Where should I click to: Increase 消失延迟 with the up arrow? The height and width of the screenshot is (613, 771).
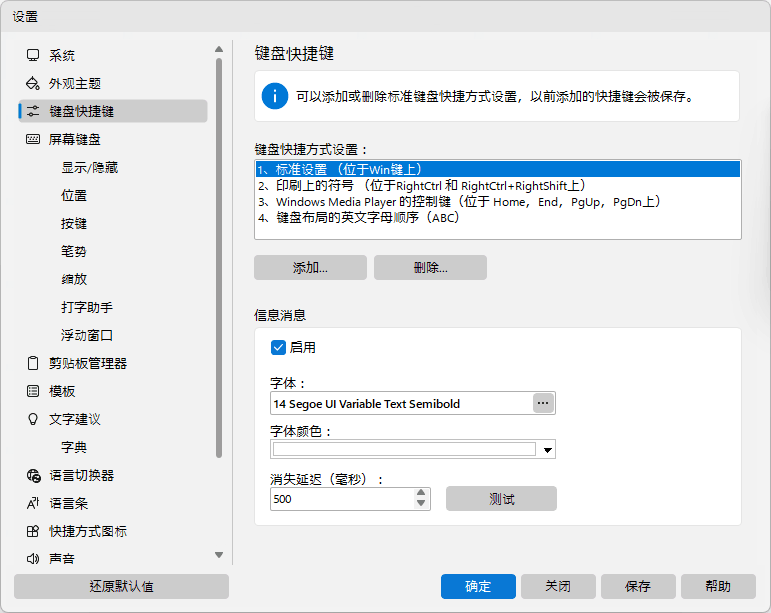pos(421,493)
